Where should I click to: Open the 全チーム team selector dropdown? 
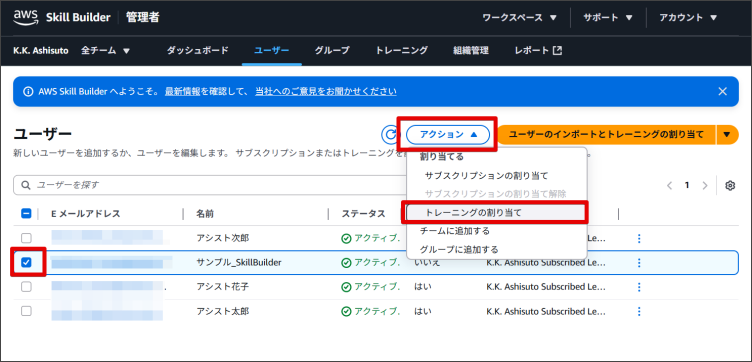[x=106, y=50]
